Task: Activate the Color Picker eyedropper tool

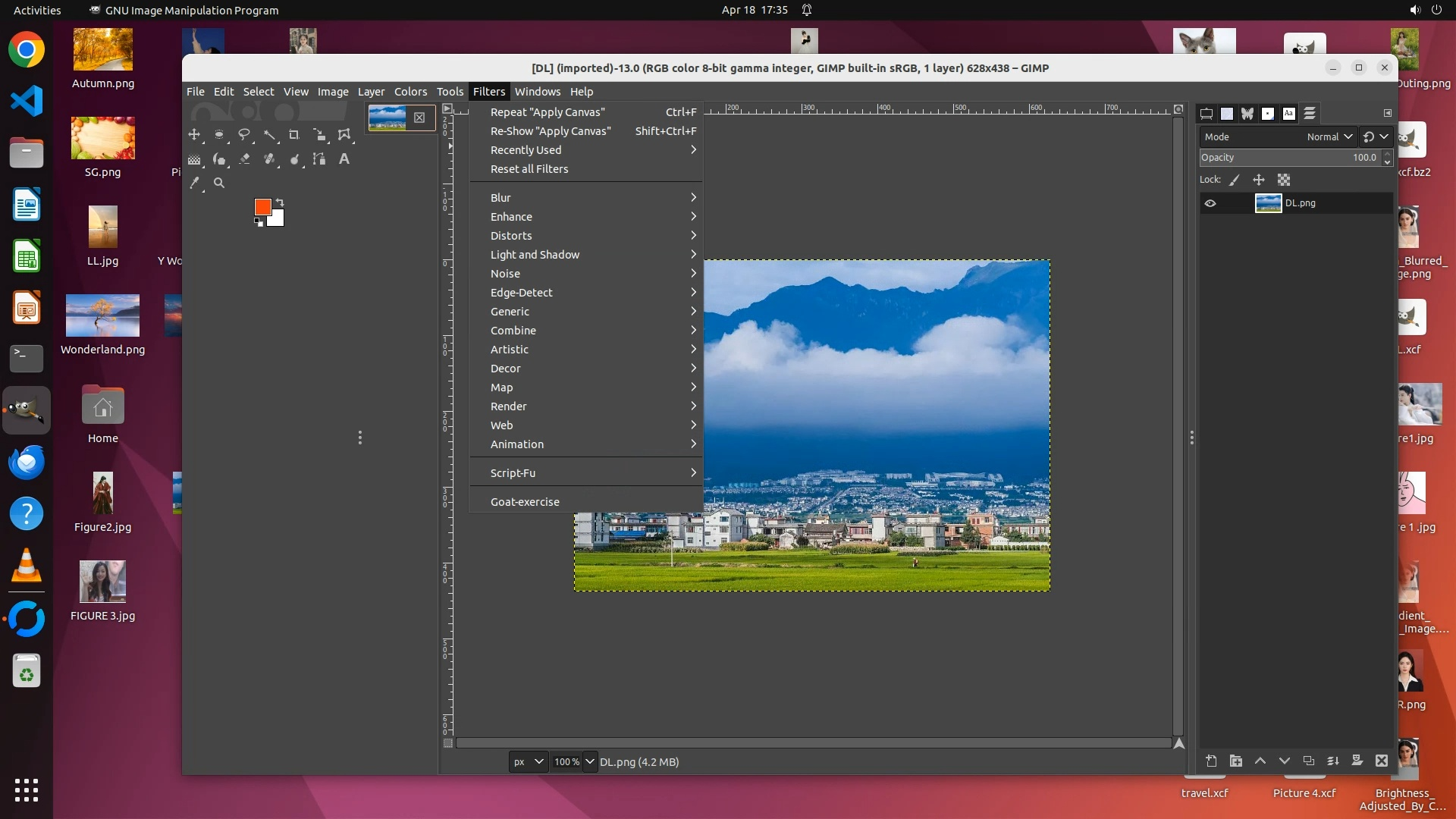Action: (x=195, y=183)
